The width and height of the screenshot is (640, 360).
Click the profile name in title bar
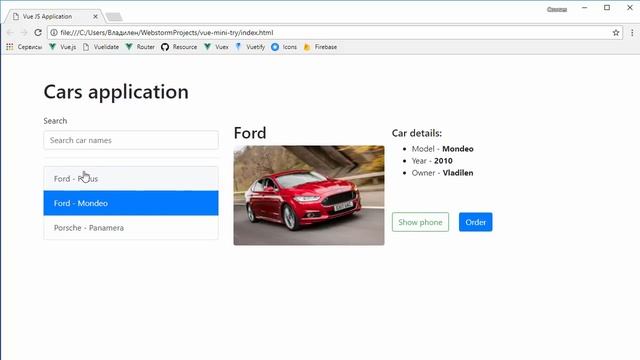[x=557, y=9]
